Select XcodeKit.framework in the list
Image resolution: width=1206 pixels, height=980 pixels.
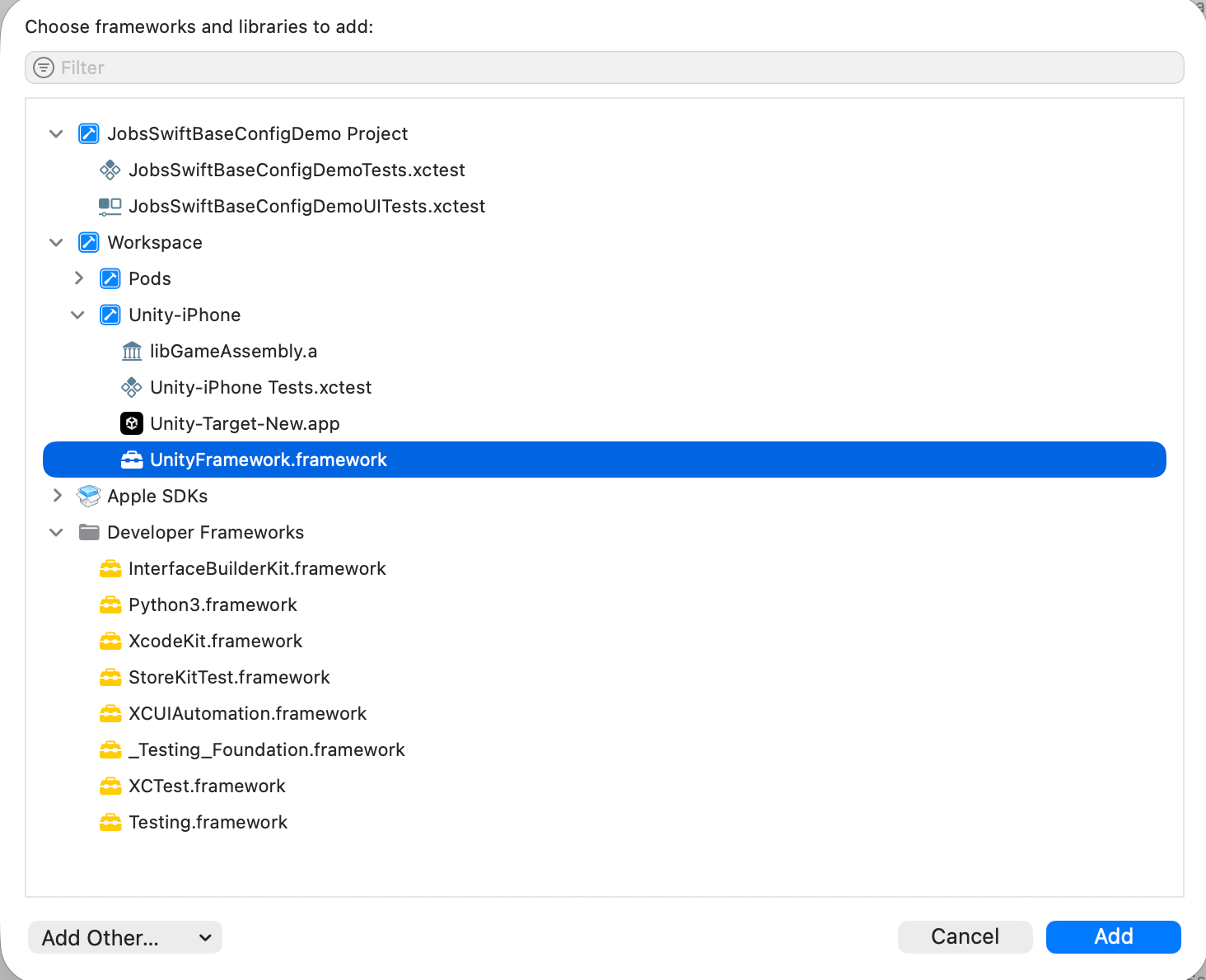pos(605,641)
